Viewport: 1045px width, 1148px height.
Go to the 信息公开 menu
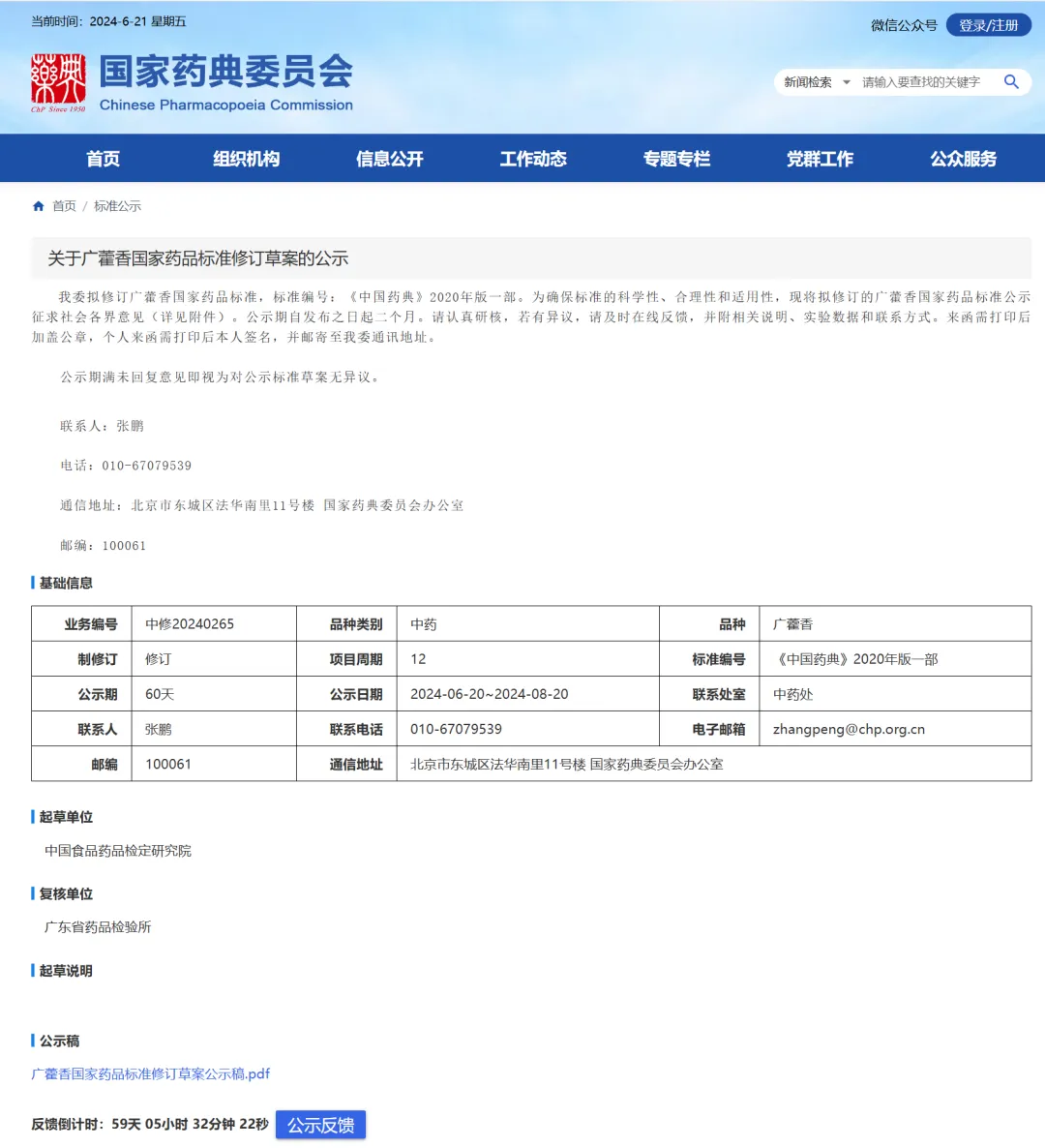389,159
